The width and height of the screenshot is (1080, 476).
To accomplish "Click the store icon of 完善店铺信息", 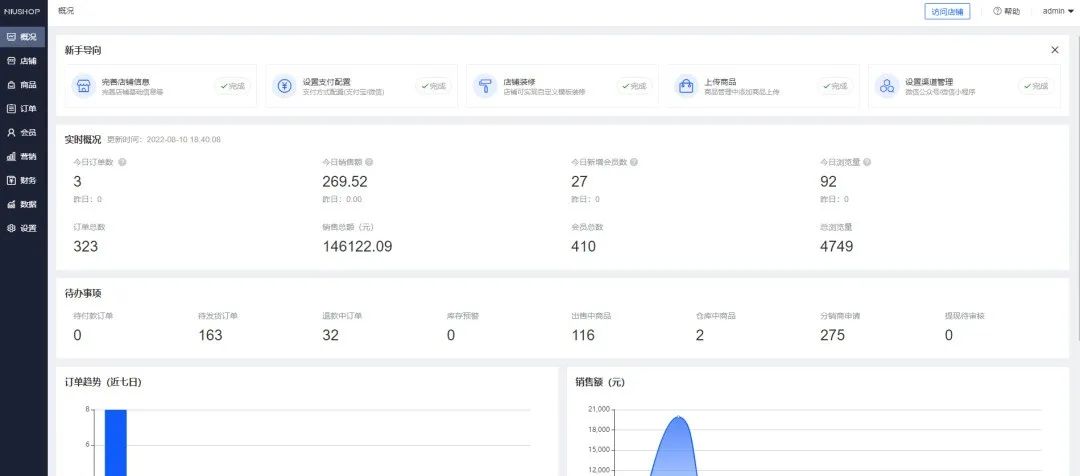I will pyautogui.click(x=83, y=86).
